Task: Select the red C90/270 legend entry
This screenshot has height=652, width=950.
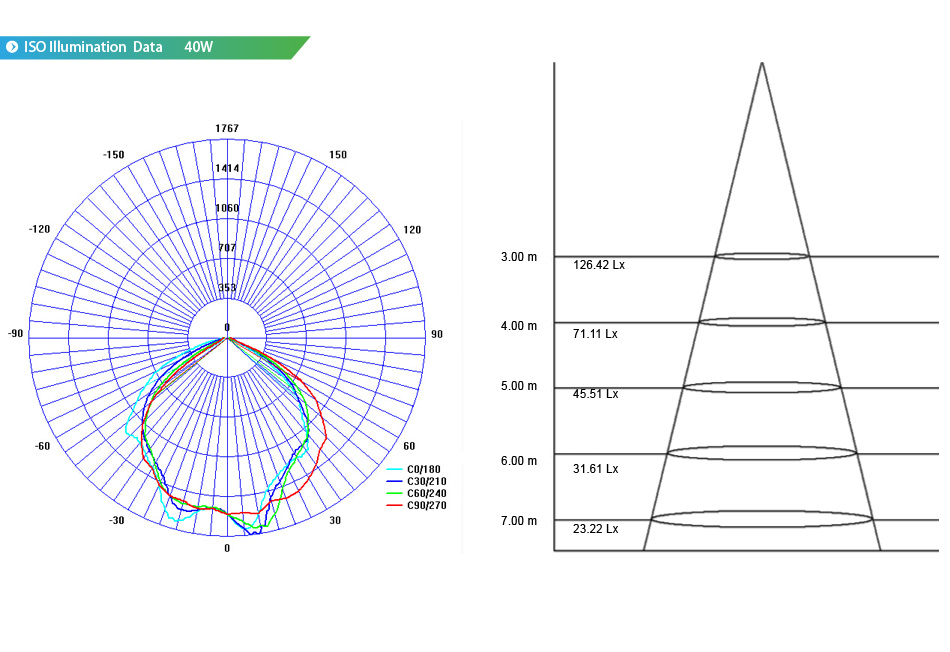Action: point(416,505)
